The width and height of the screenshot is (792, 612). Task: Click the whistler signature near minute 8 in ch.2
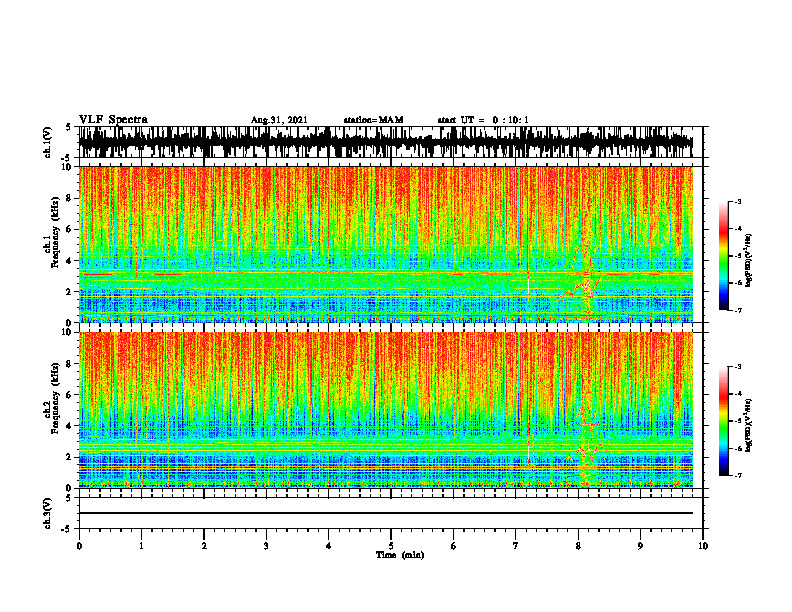586,447
